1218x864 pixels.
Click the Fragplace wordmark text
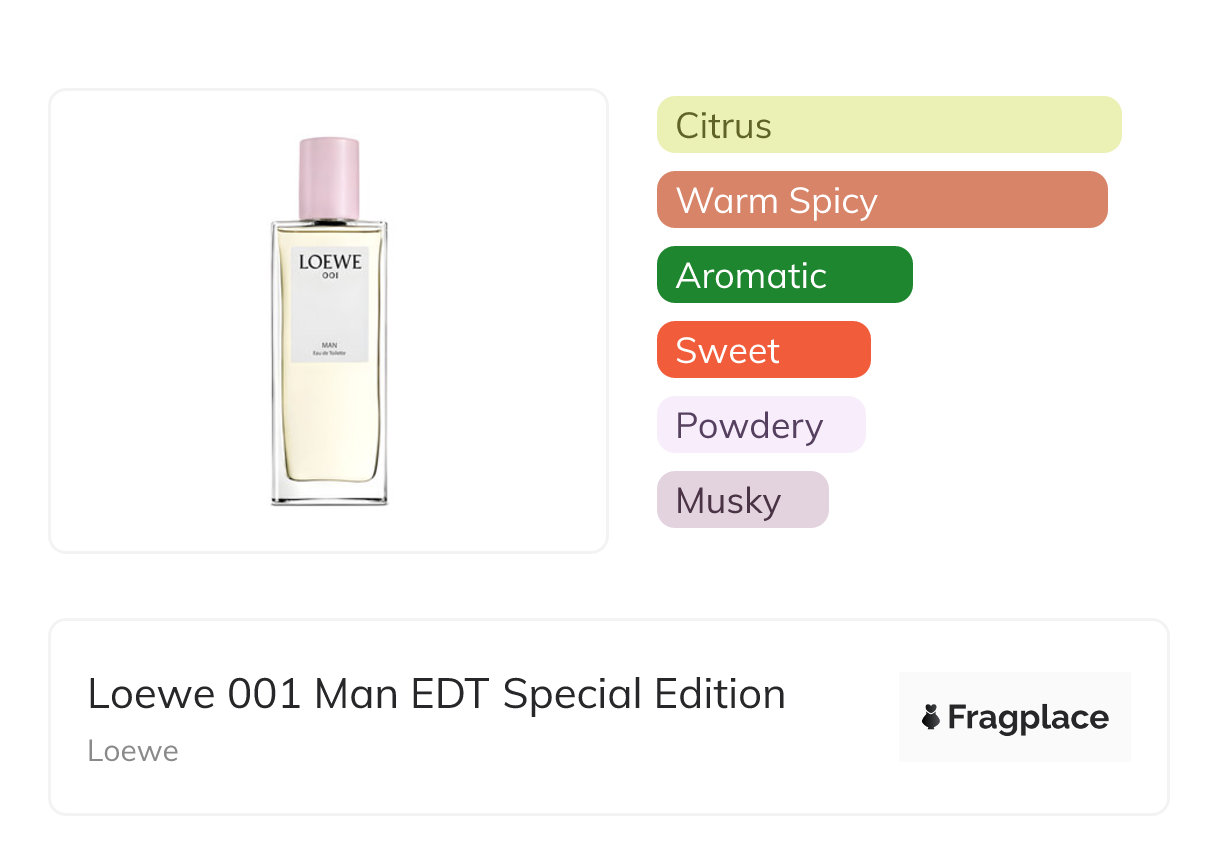click(1028, 718)
